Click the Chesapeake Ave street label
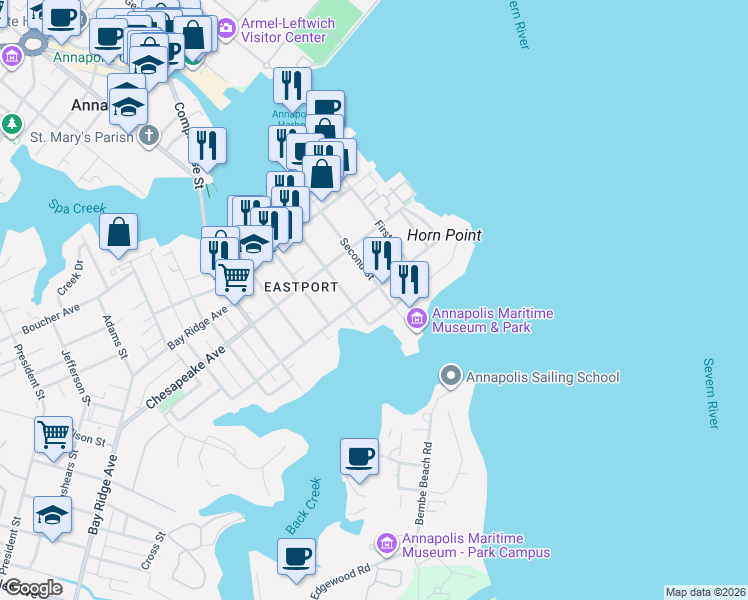 tap(185, 377)
